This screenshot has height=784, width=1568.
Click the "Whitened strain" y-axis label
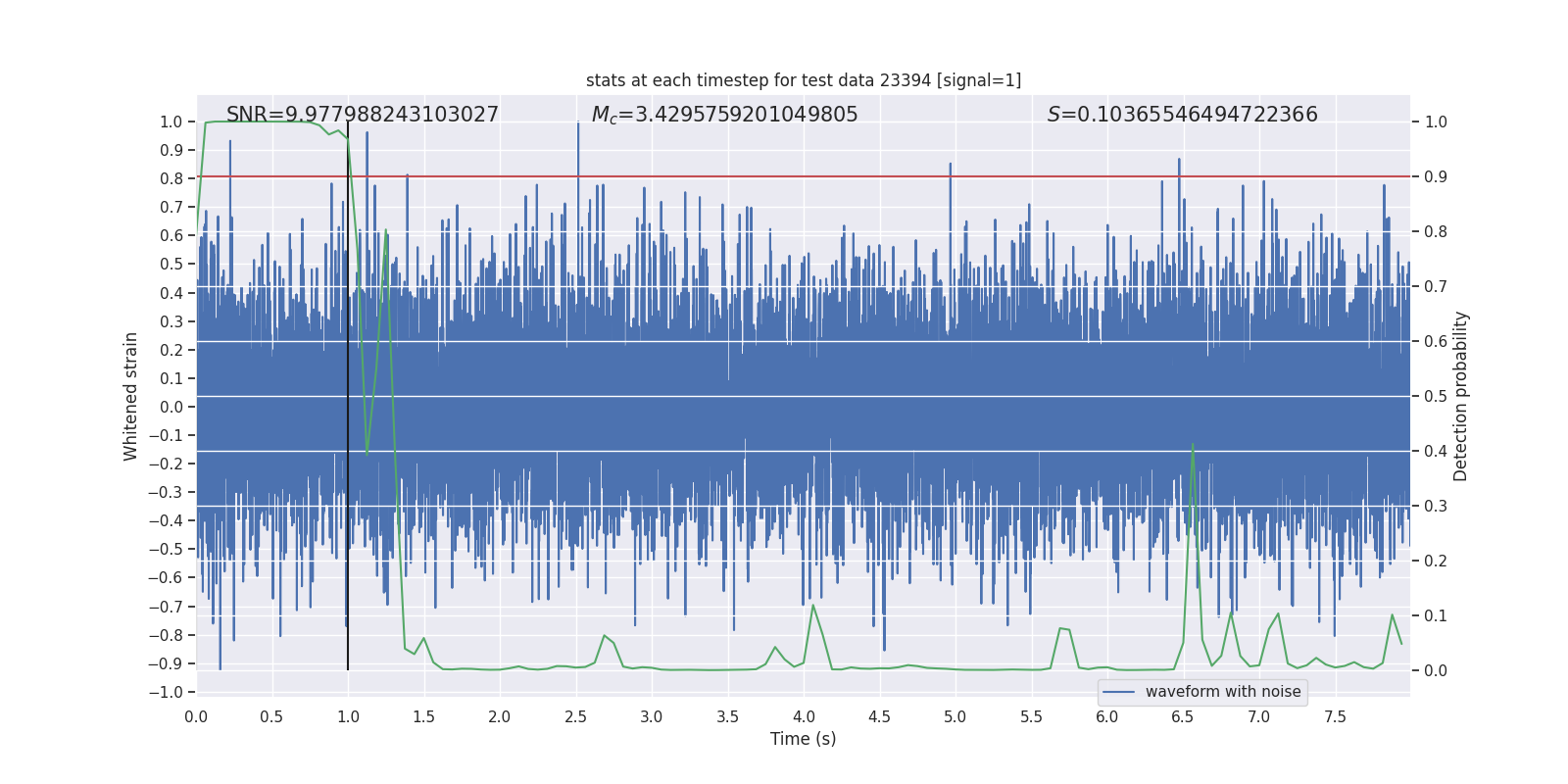click(131, 397)
